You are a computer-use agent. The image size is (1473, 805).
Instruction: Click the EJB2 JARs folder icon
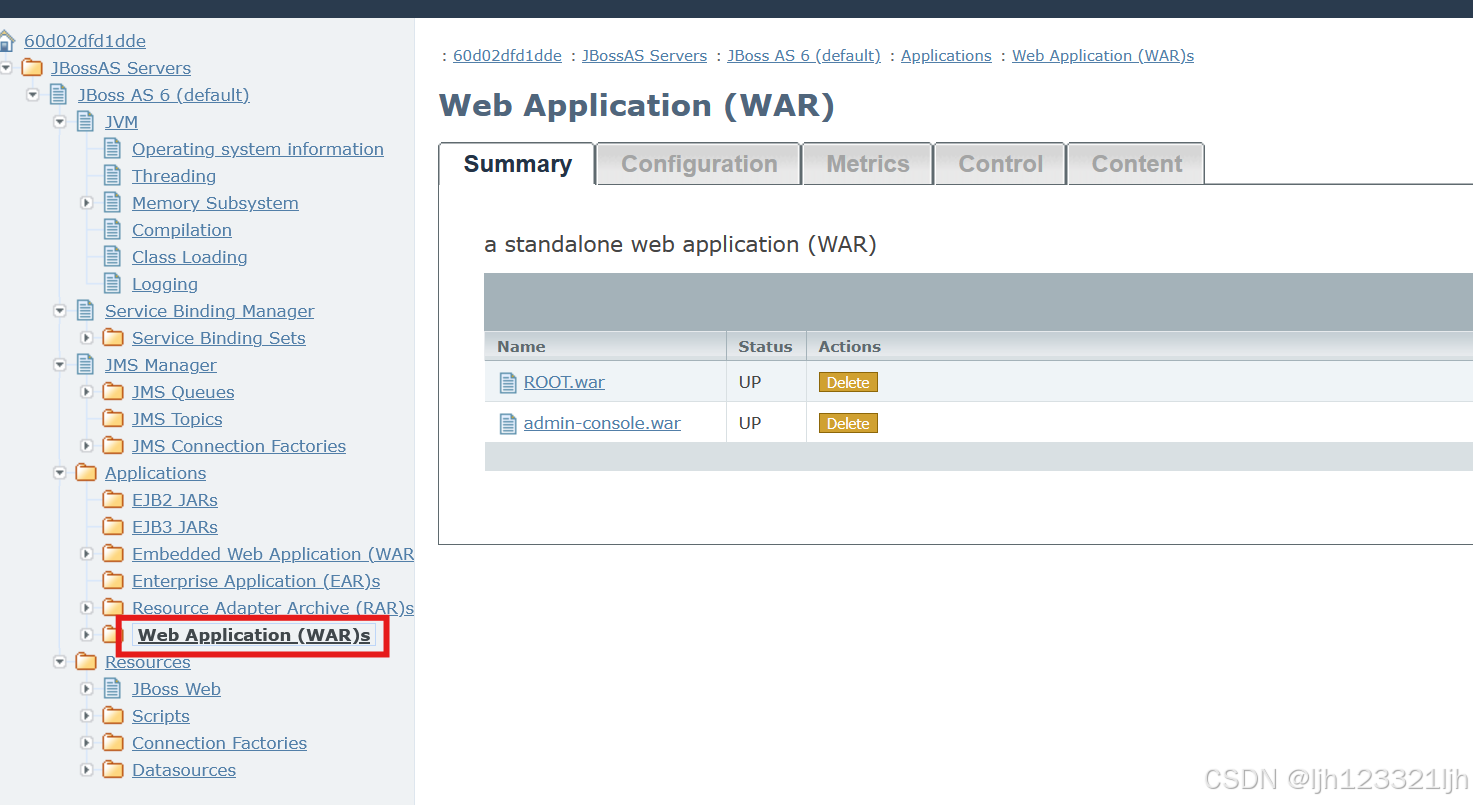[113, 500]
